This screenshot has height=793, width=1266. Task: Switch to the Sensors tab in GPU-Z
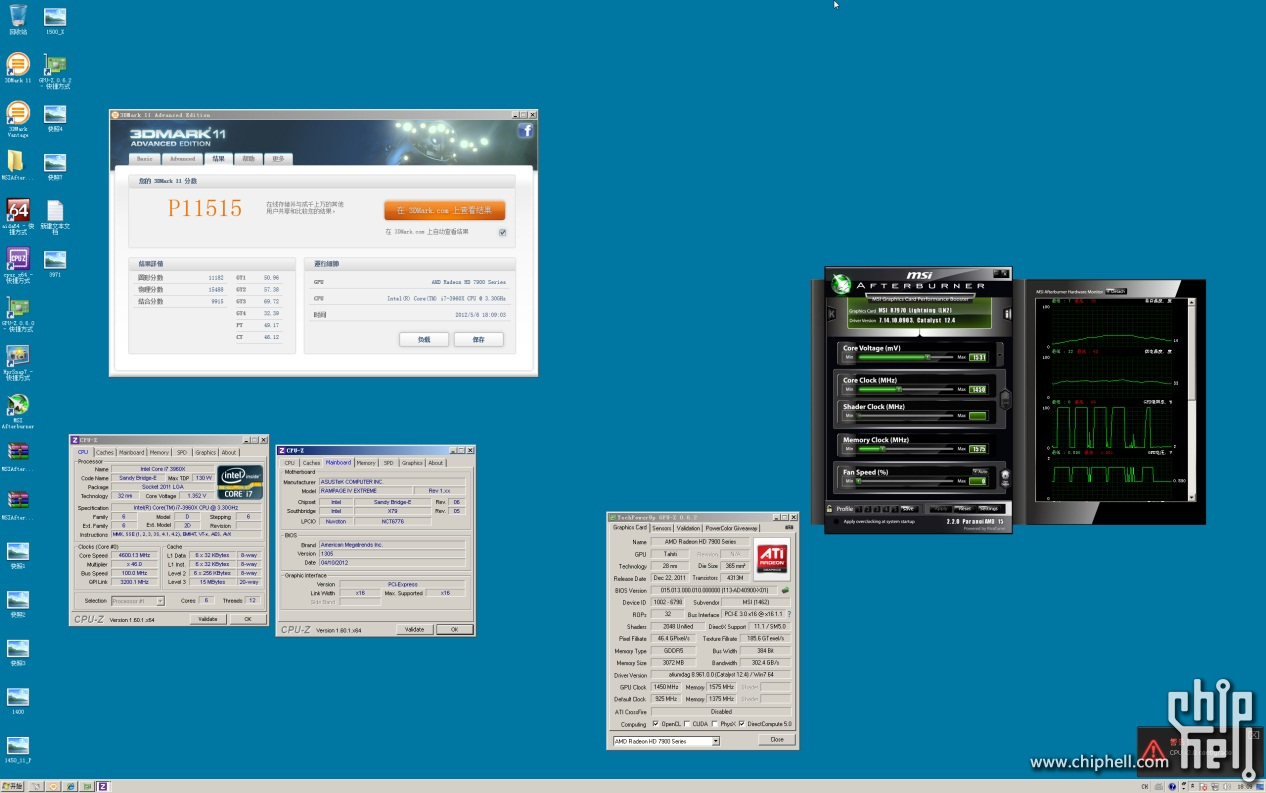click(x=662, y=528)
